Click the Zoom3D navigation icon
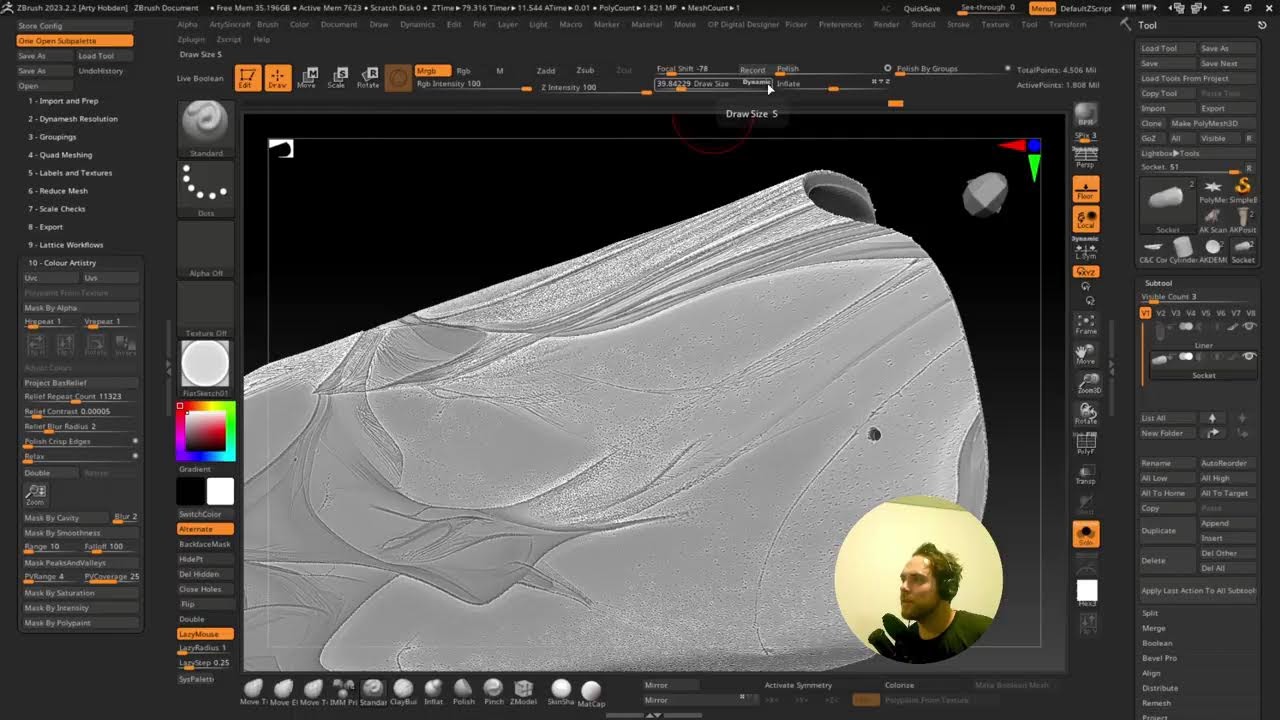 (x=1086, y=382)
